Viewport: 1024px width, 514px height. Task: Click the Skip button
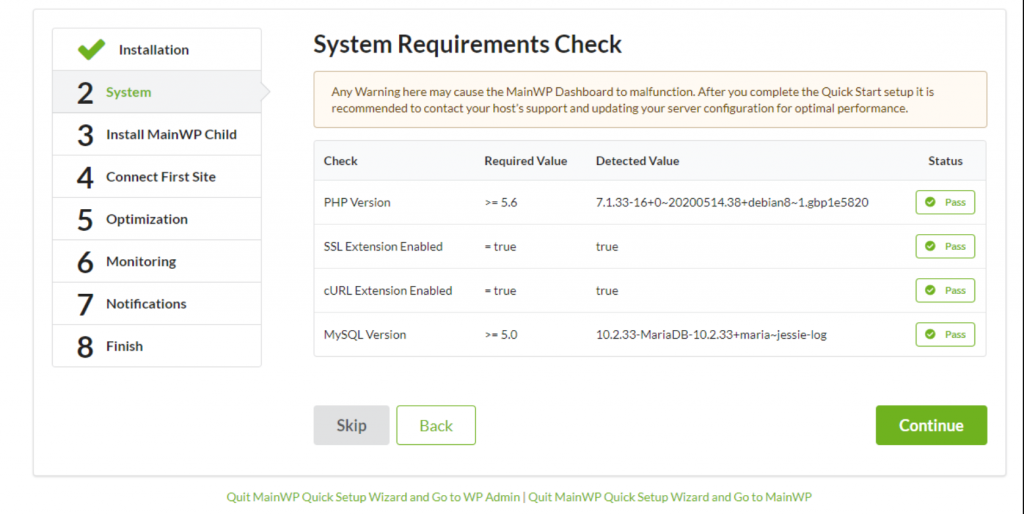[351, 425]
